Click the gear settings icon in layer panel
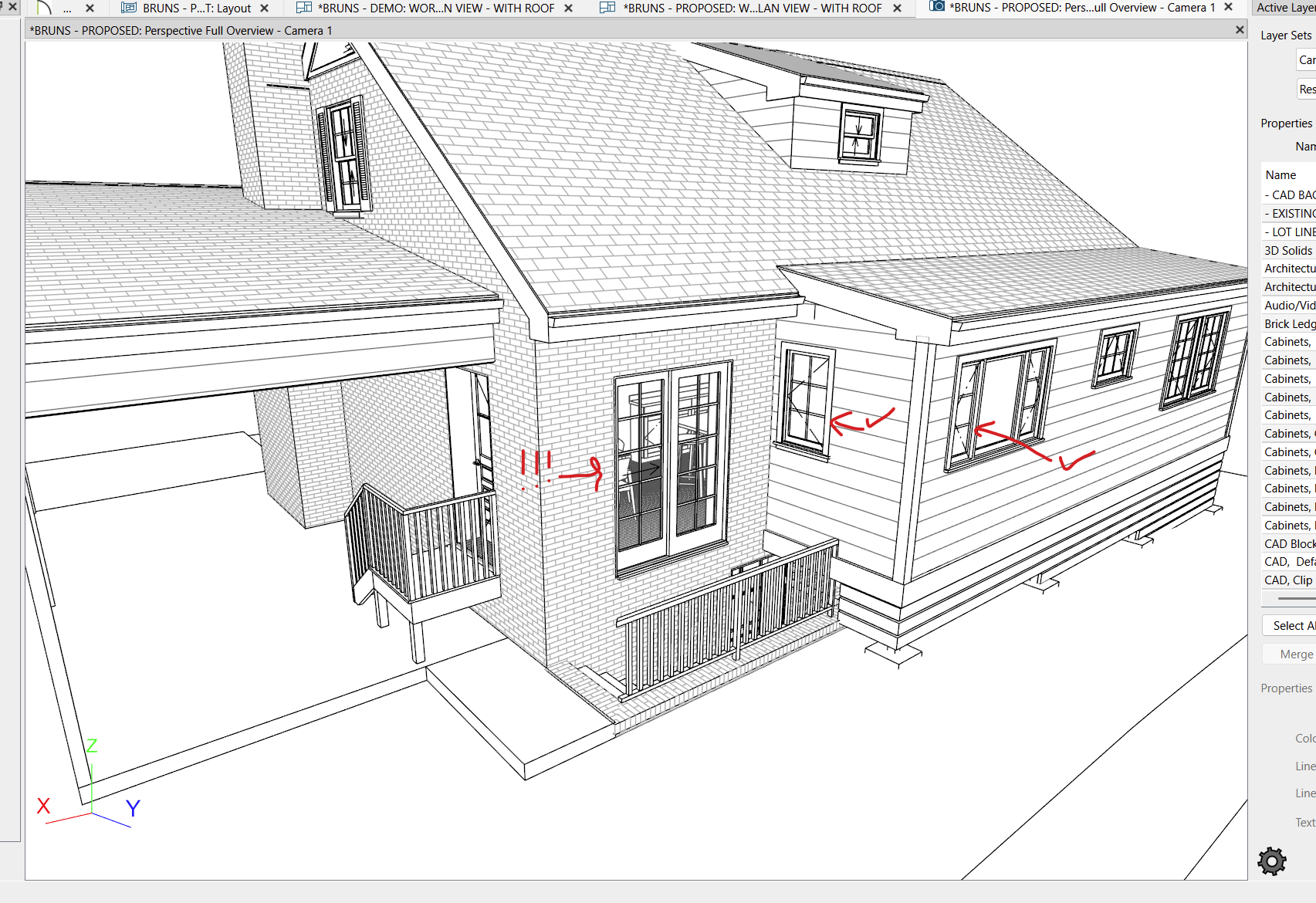This screenshot has width=1316, height=903. point(1271,861)
